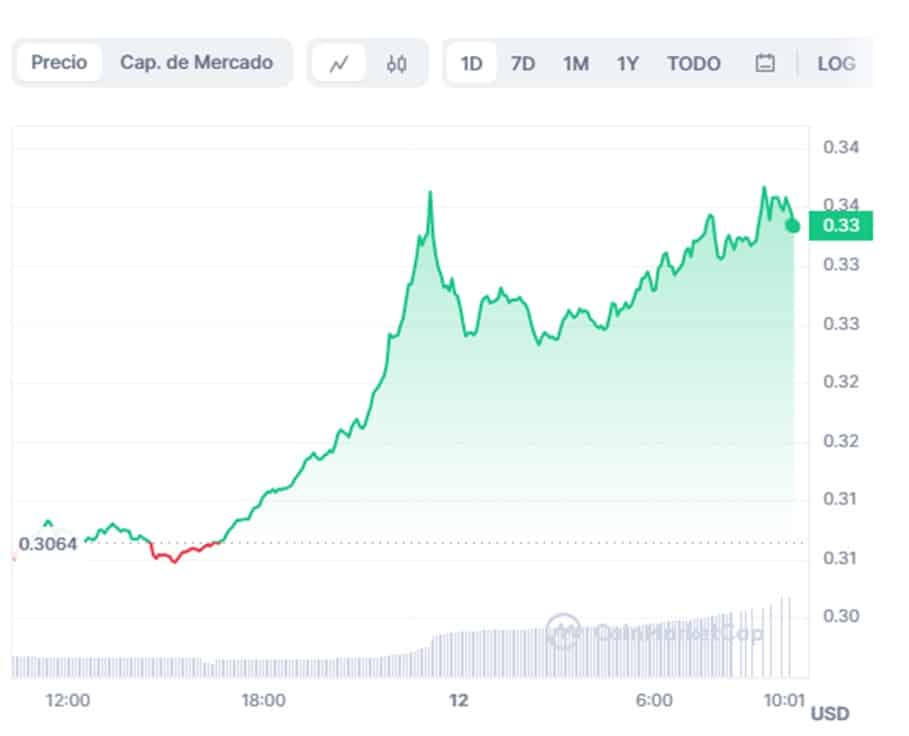Select the 1M time range
Image resolution: width=909 pixels, height=736 pixels.
[575, 64]
